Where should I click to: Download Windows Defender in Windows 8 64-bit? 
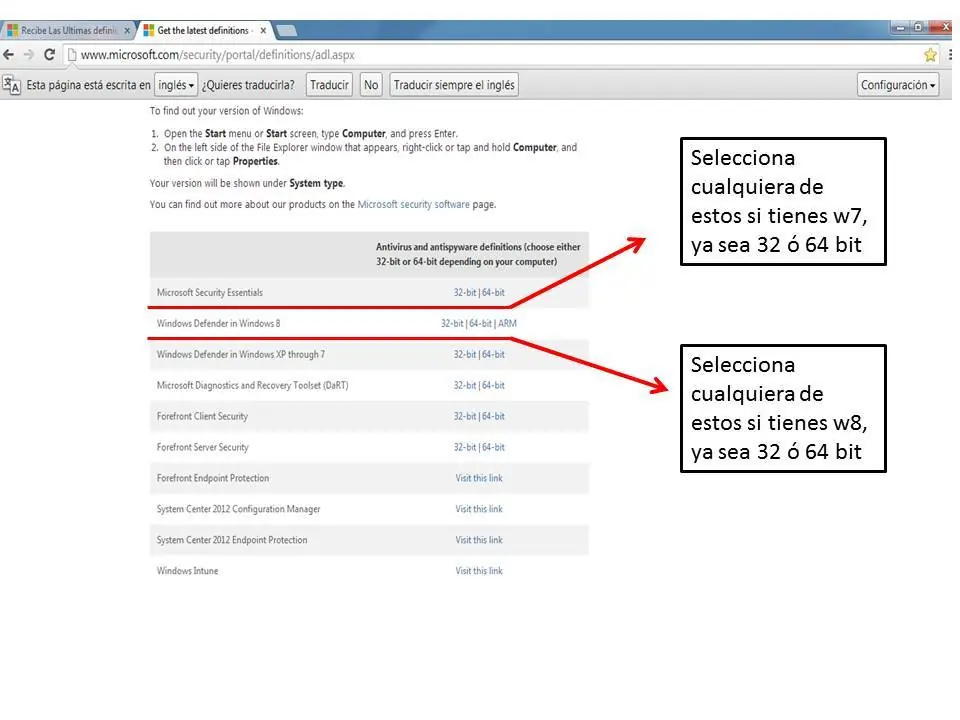click(x=481, y=323)
